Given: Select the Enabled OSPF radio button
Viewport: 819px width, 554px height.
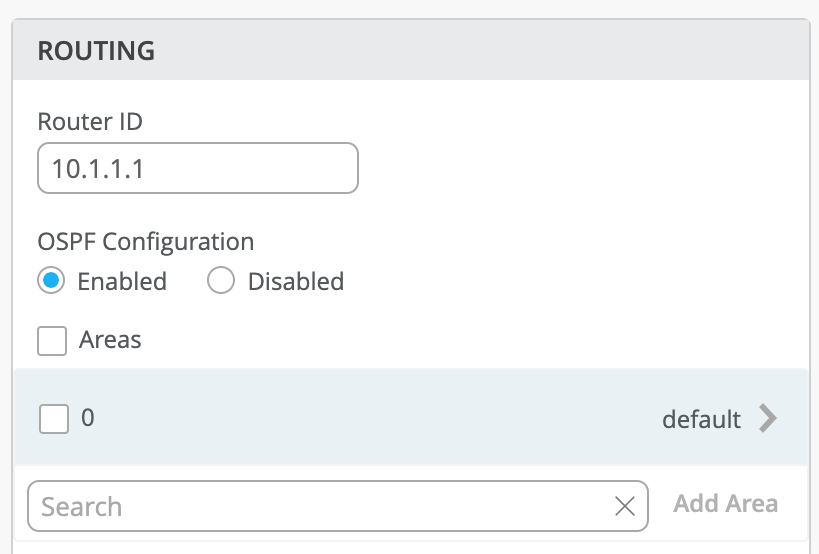Looking at the screenshot, I should pos(52,281).
